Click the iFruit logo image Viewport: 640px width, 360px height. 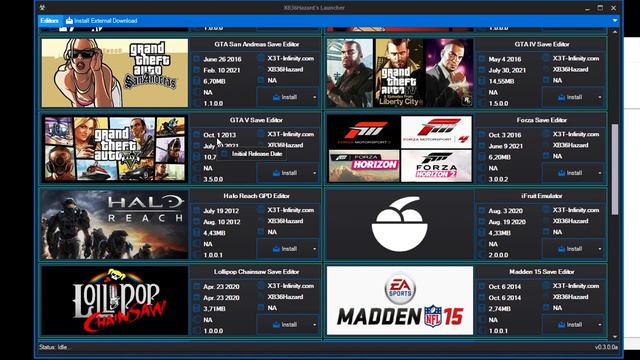point(400,225)
